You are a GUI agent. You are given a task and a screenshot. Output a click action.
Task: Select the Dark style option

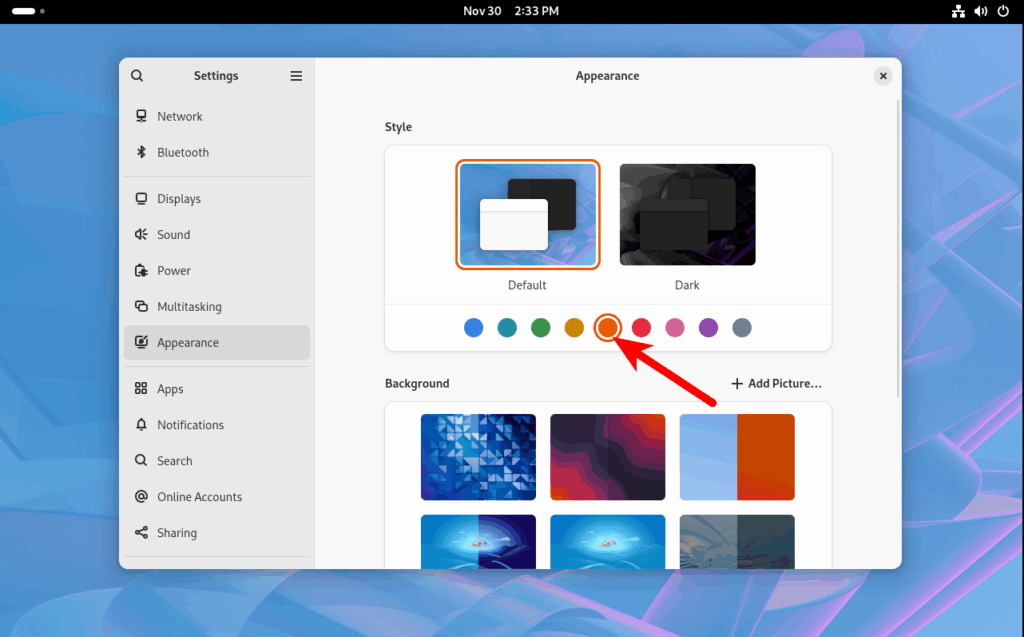click(688, 214)
